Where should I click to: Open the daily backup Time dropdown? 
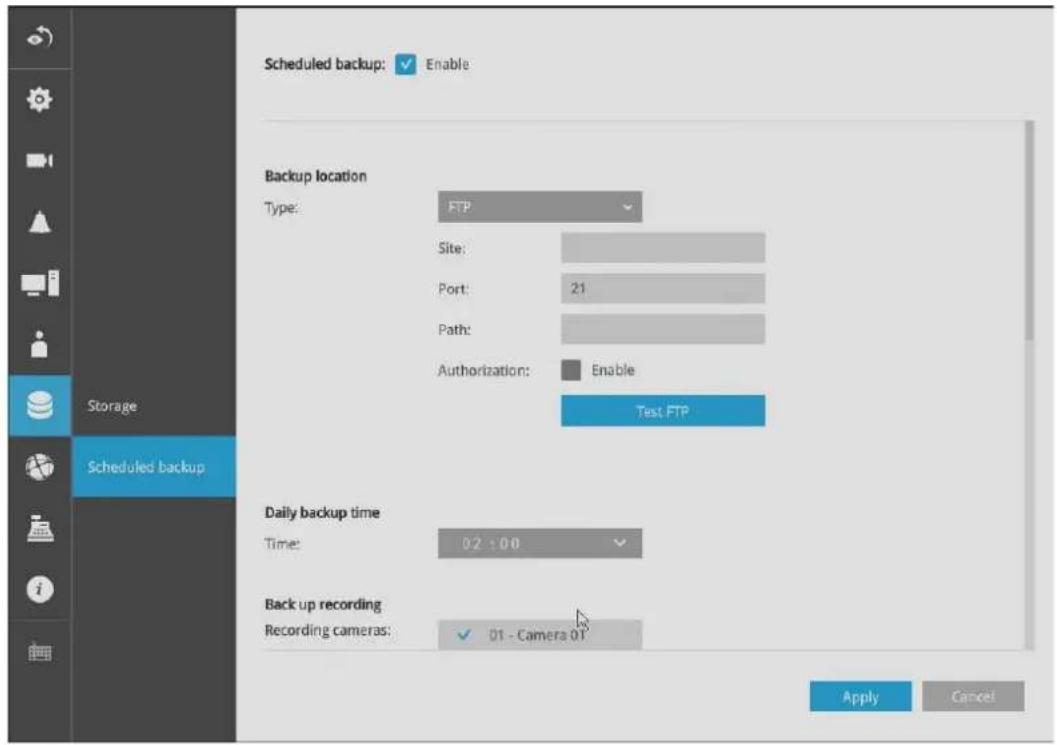click(540, 543)
